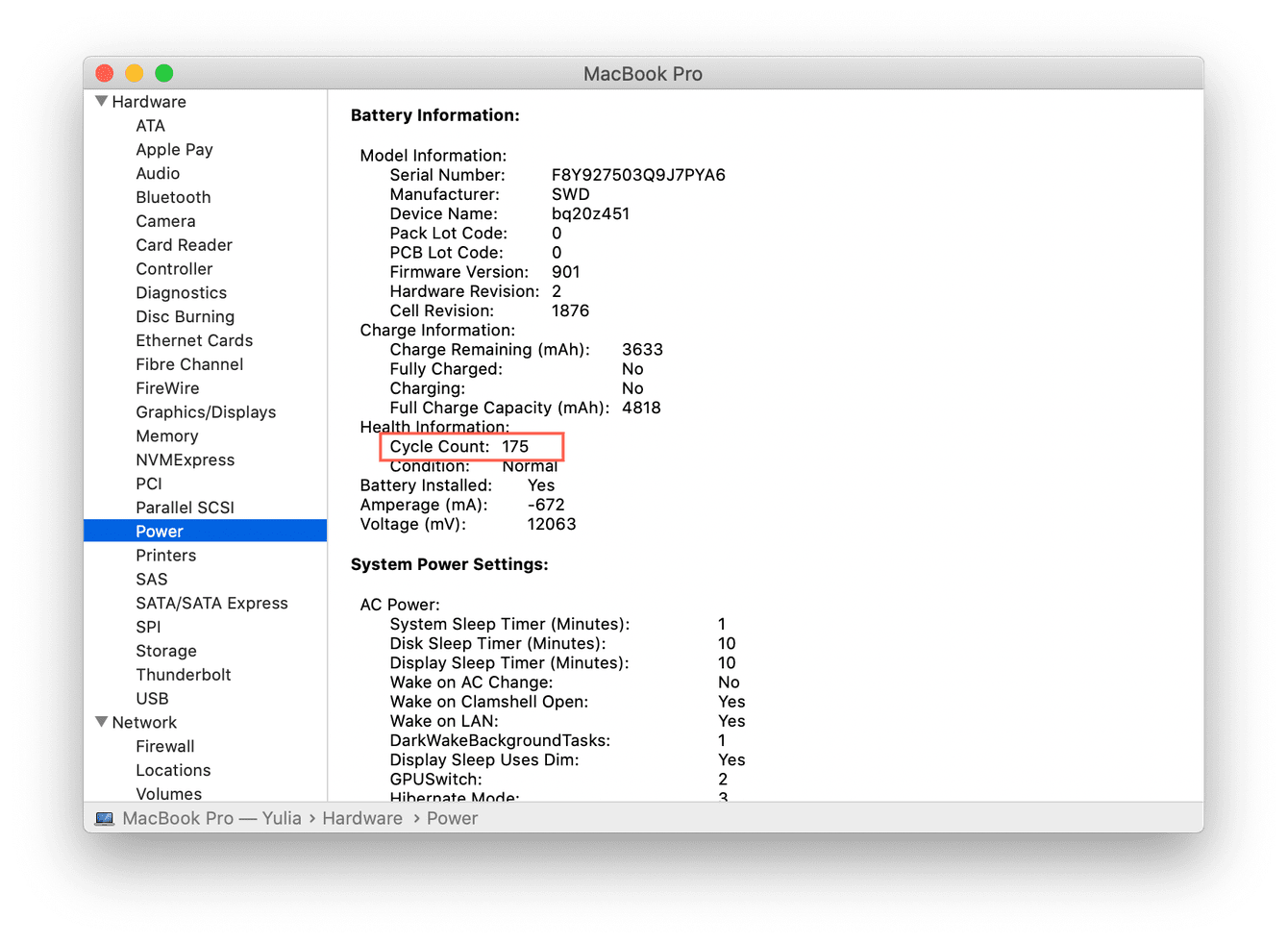1288x943 pixels.
Task: Select Card Reader in the sidebar
Action: coord(184,245)
